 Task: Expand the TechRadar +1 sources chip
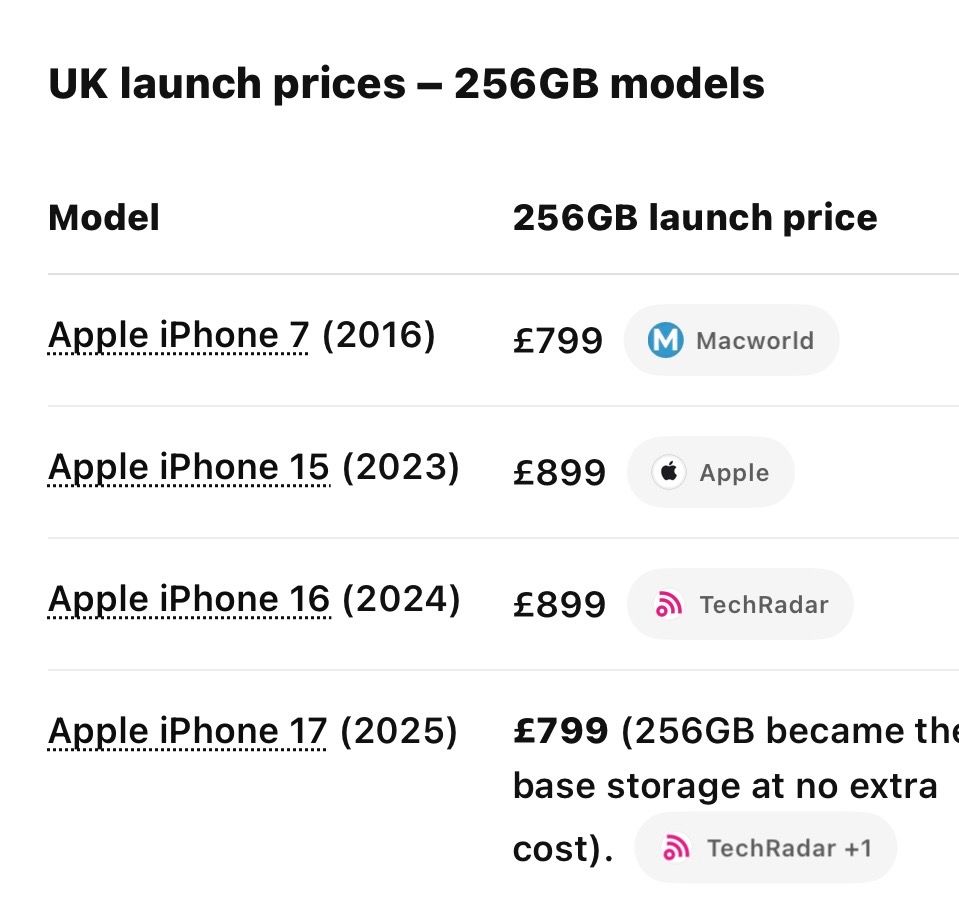pyautogui.click(x=766, y=848)
